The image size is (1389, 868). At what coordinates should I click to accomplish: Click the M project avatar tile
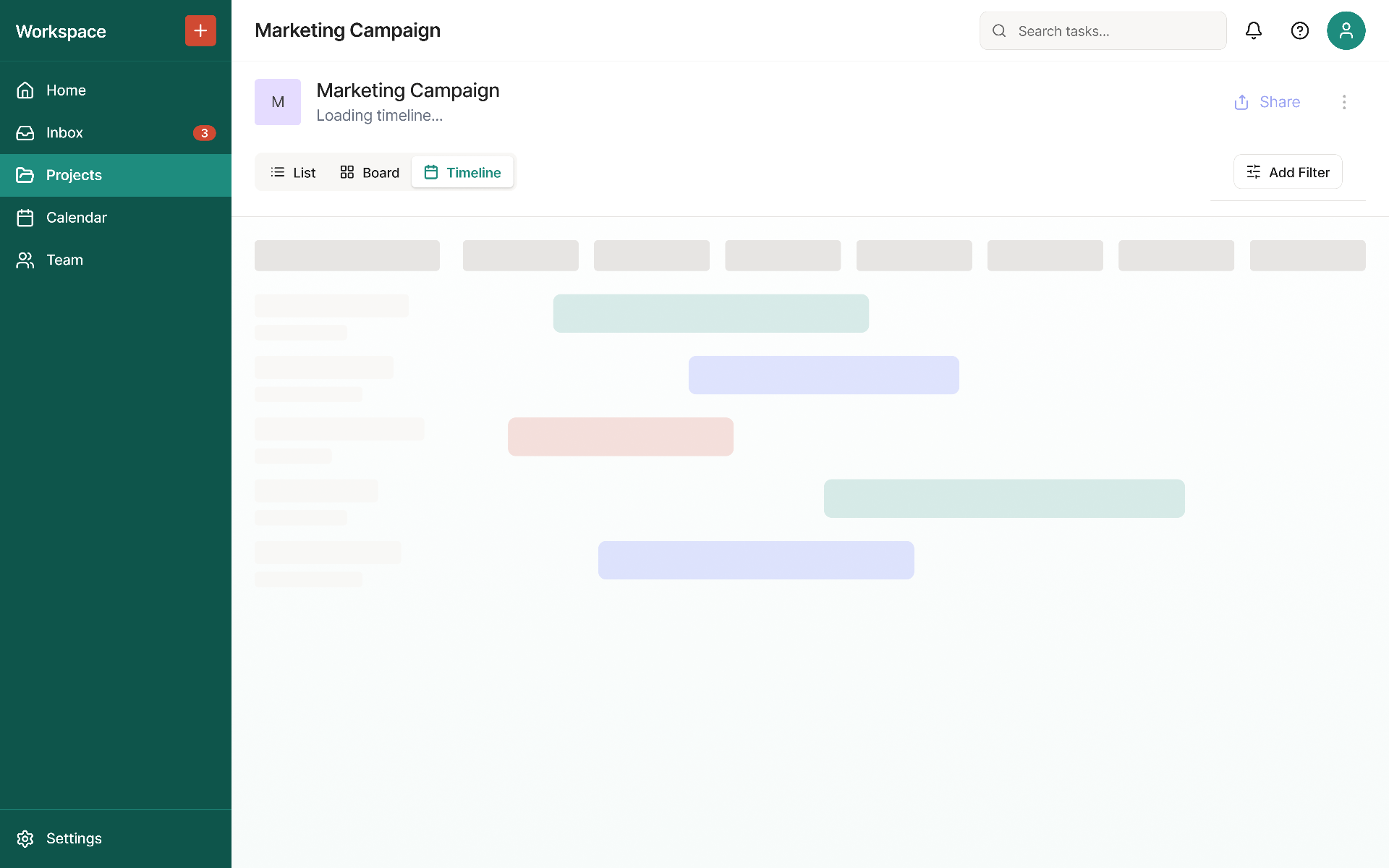click(278, 102)
